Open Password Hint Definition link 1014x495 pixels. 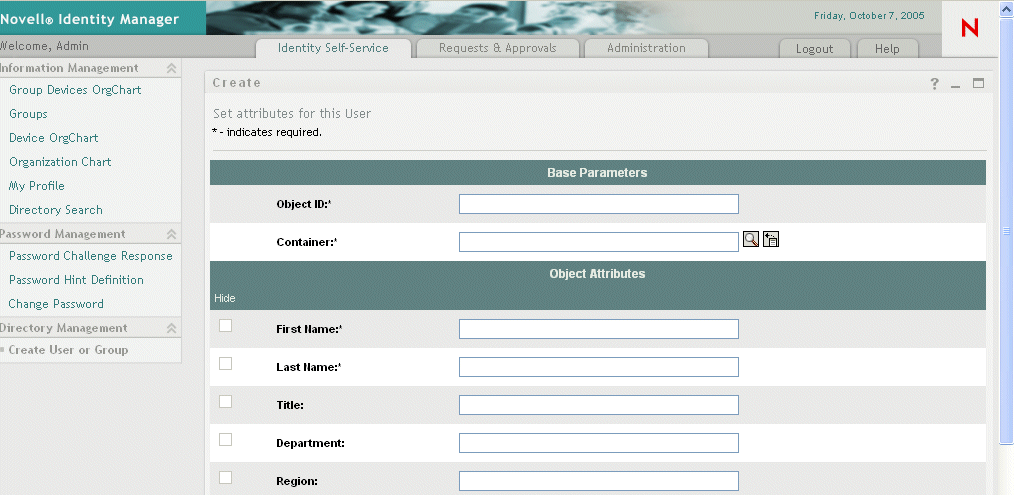click(x=76, y=280)
